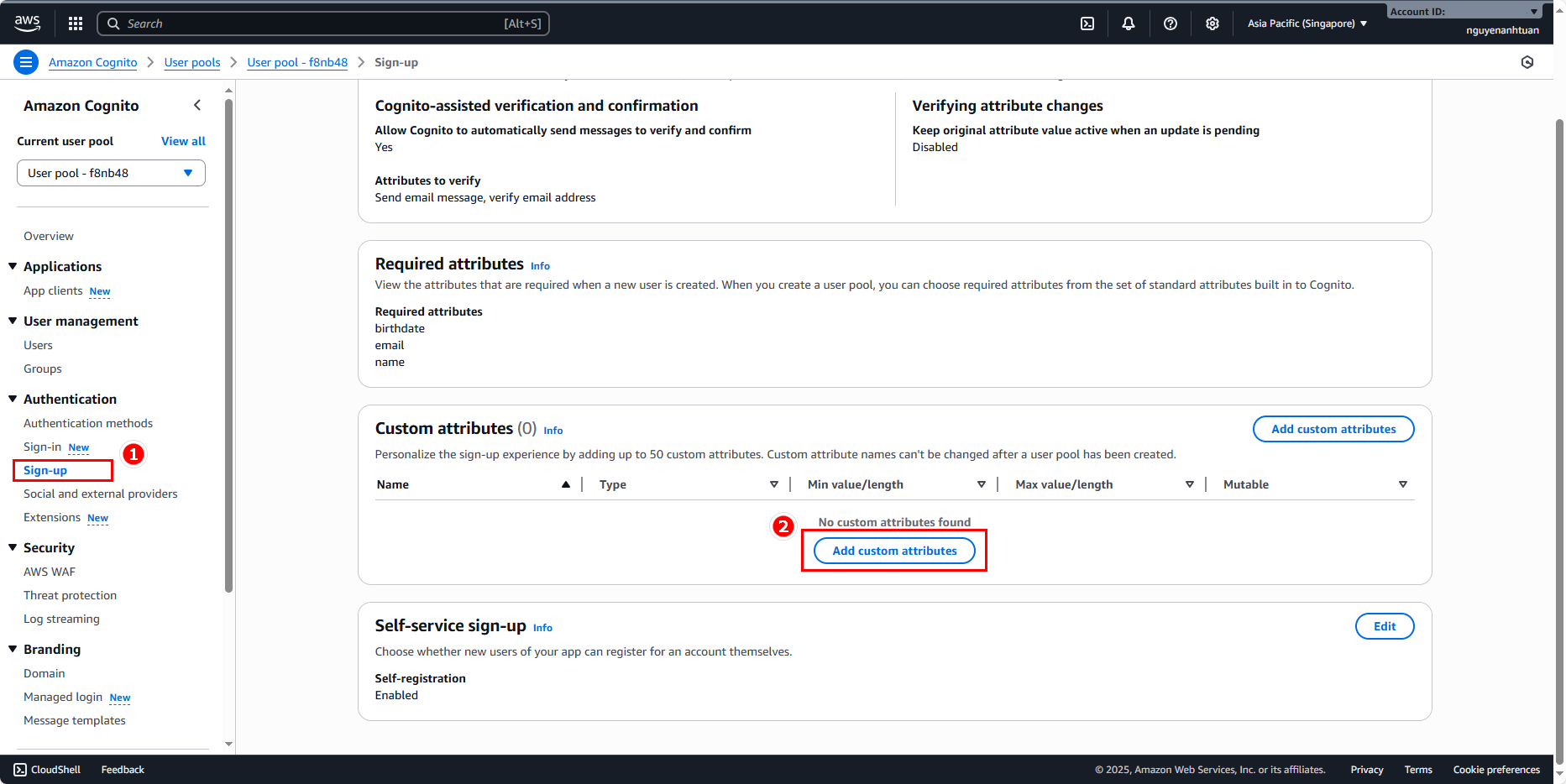Image resolution: width=1566 pixels, height=784 pixels.
Task: Click the hexagon icon below the top bar
Action: point(1527,62)
